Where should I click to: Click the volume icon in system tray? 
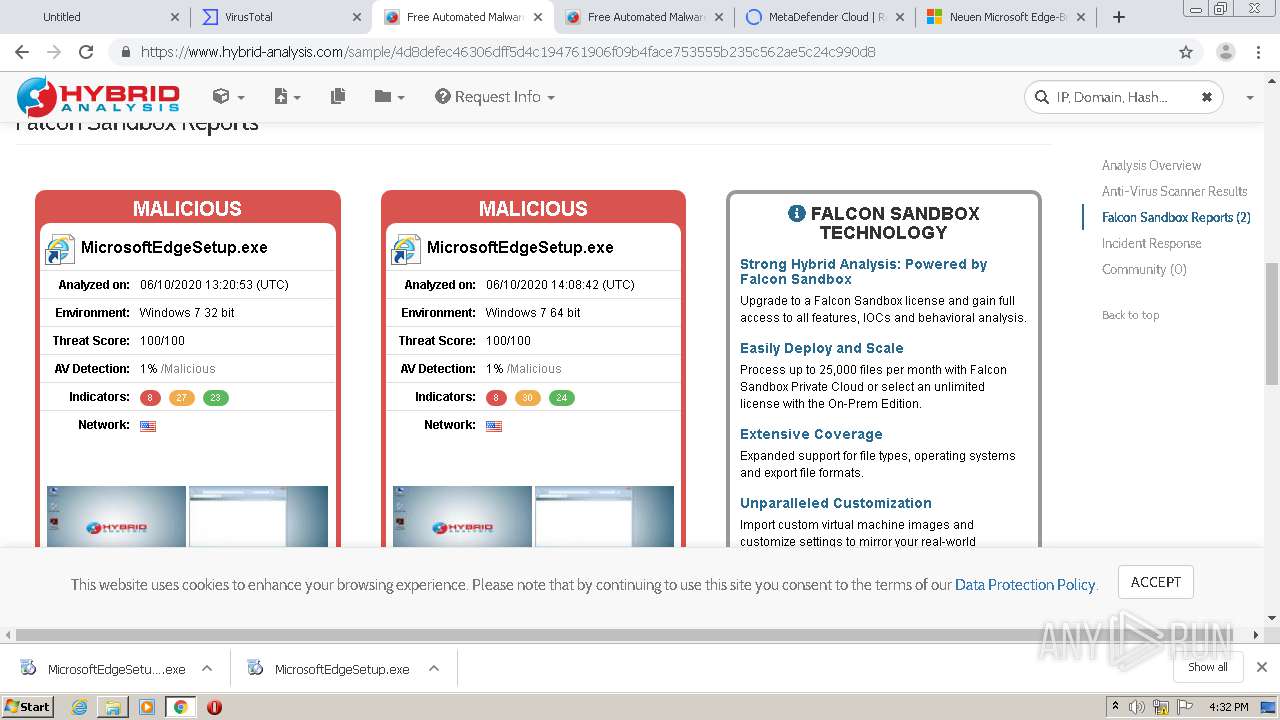[x=1137, y=707]
